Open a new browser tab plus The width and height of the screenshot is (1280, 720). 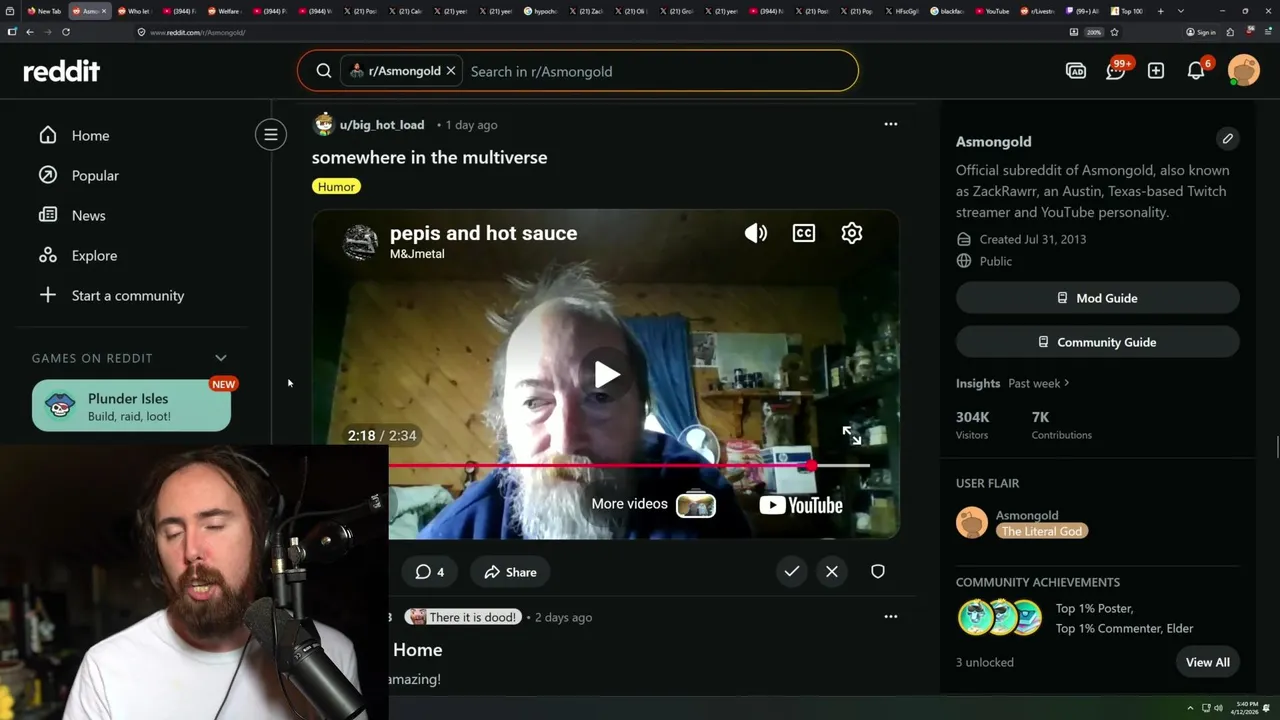[1160, 11]
